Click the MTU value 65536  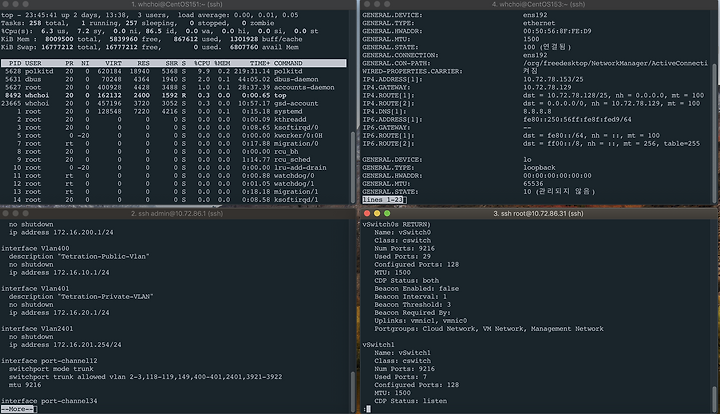(533, 184)
